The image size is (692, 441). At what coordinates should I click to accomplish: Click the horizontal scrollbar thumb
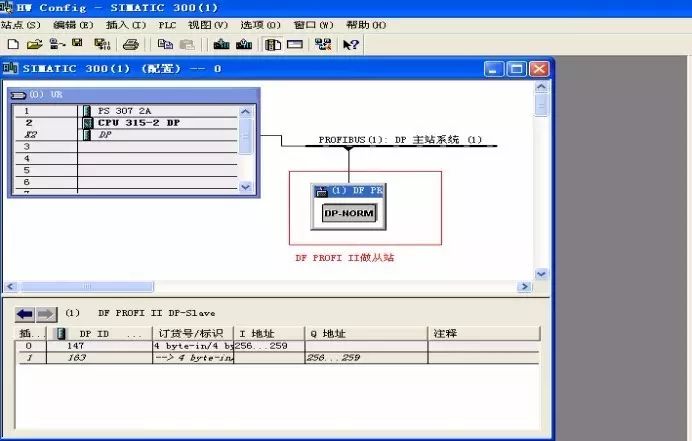click(86, 286)
